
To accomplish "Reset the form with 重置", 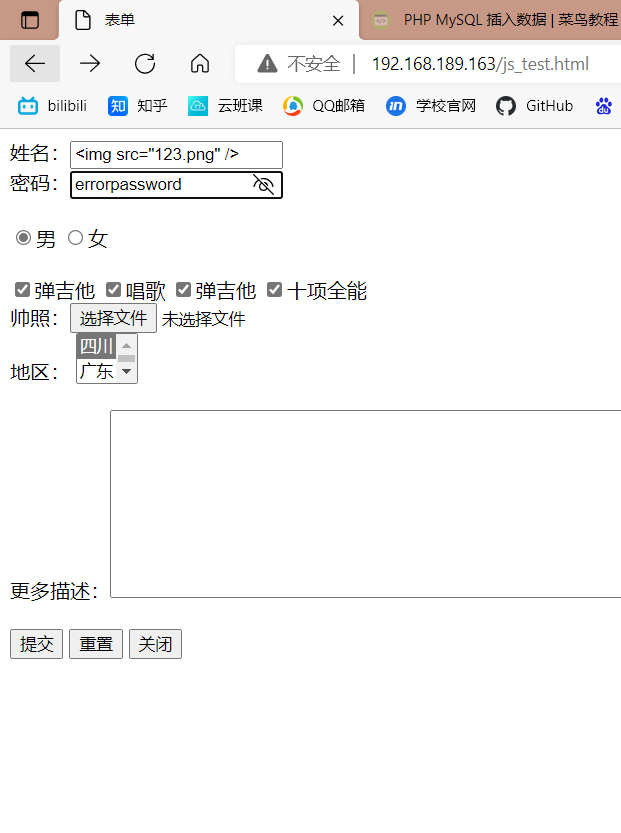I will coord(96,644).
